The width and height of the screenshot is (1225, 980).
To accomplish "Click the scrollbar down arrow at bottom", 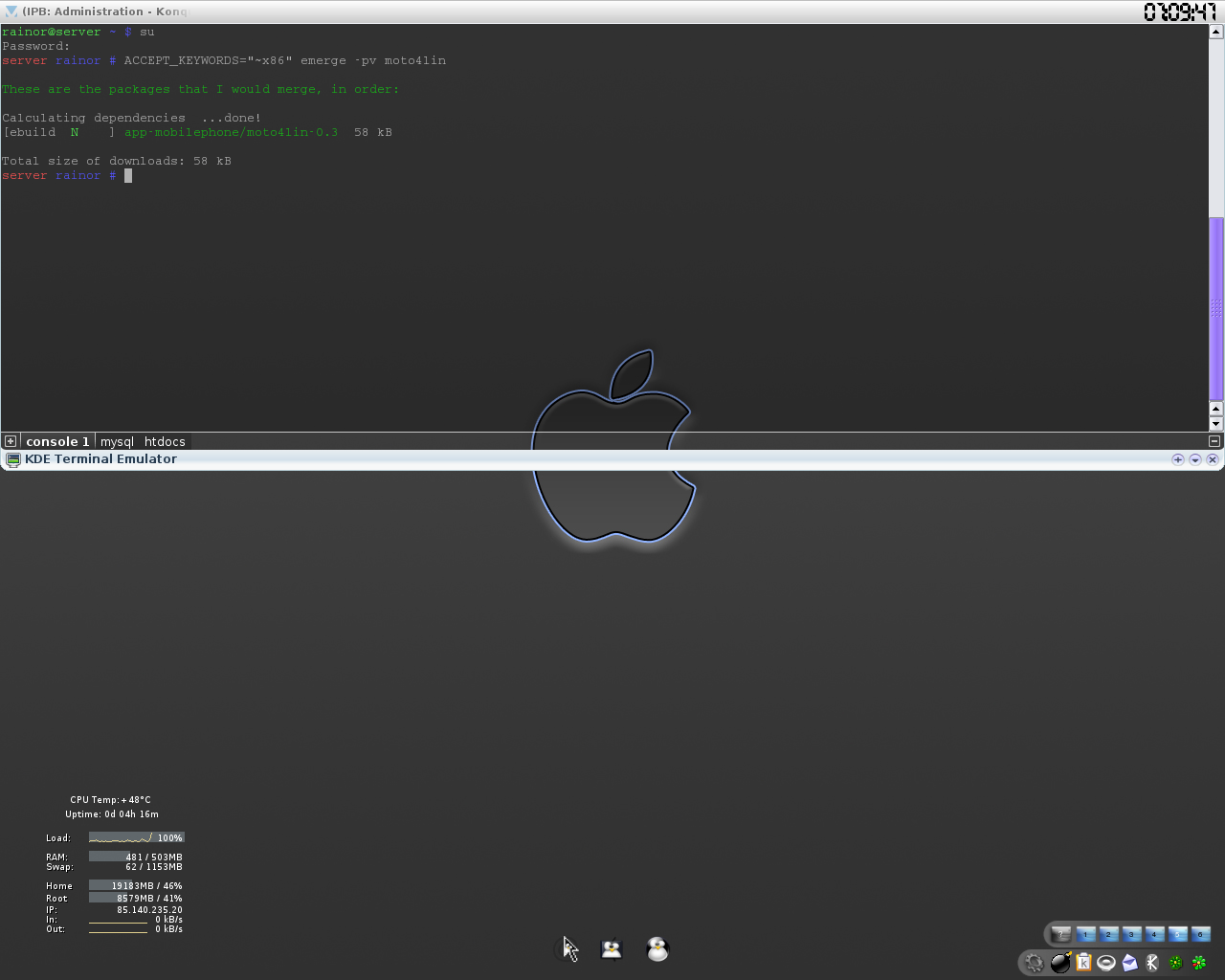I will point(1216,424).
